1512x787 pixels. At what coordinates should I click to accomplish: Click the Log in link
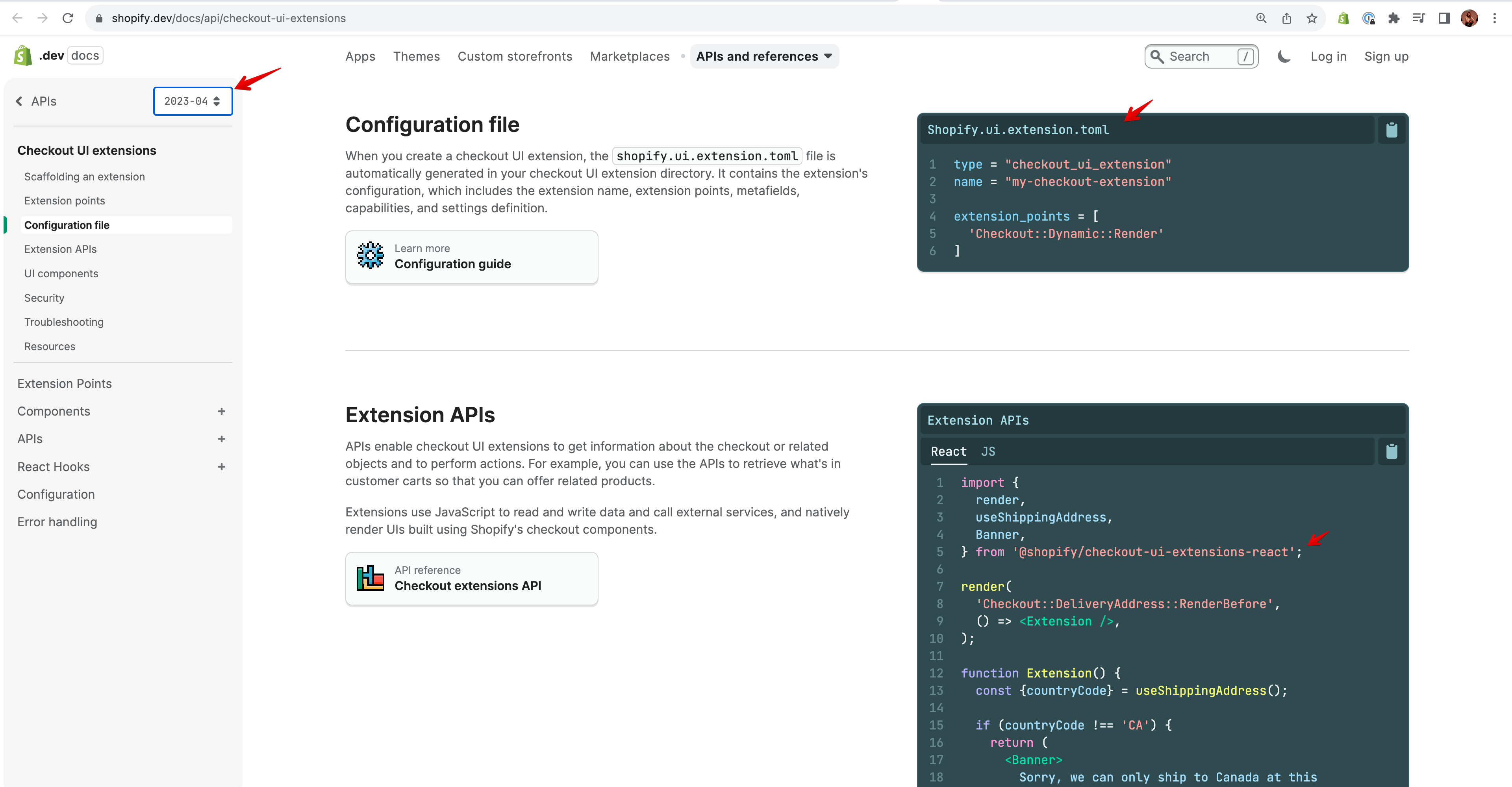pyautogui.click(x=1328, y=56)
